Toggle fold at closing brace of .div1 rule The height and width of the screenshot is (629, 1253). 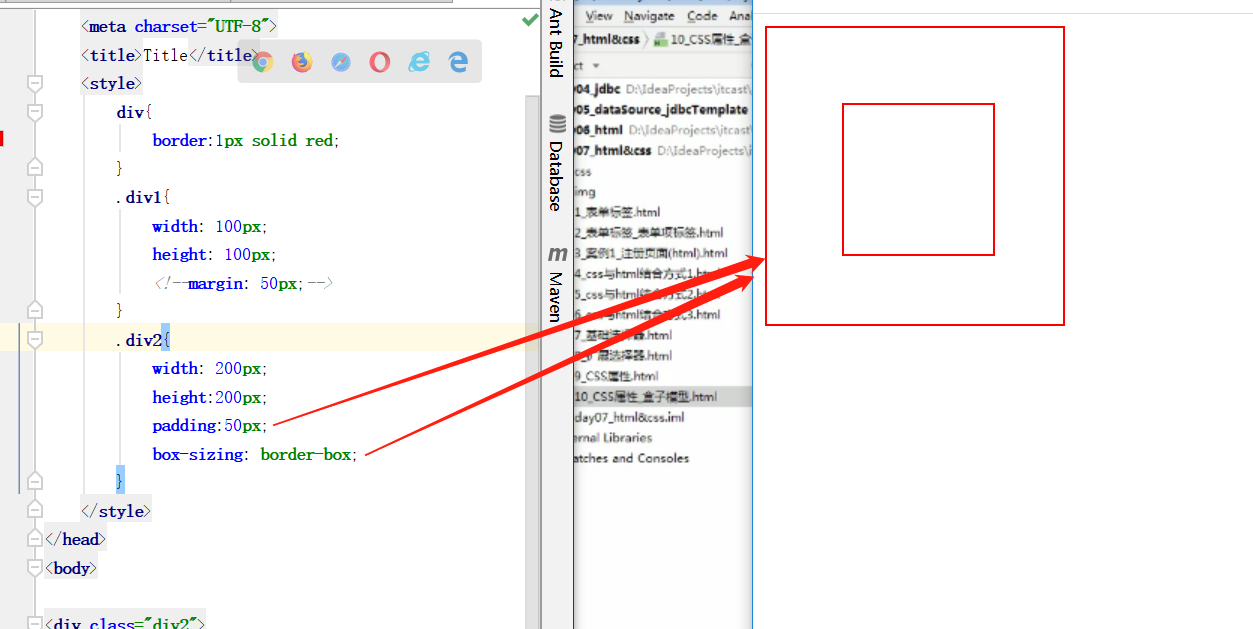pos(35,310)
